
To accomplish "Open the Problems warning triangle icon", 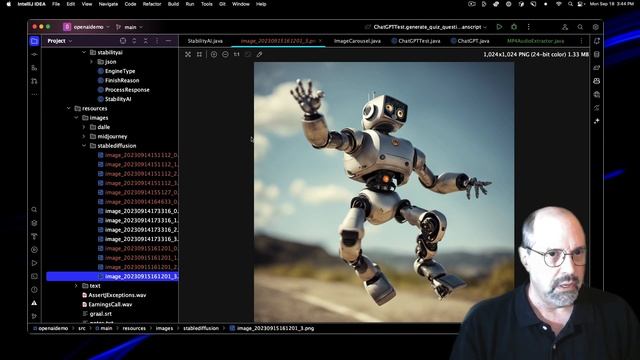I will (34, 303).
